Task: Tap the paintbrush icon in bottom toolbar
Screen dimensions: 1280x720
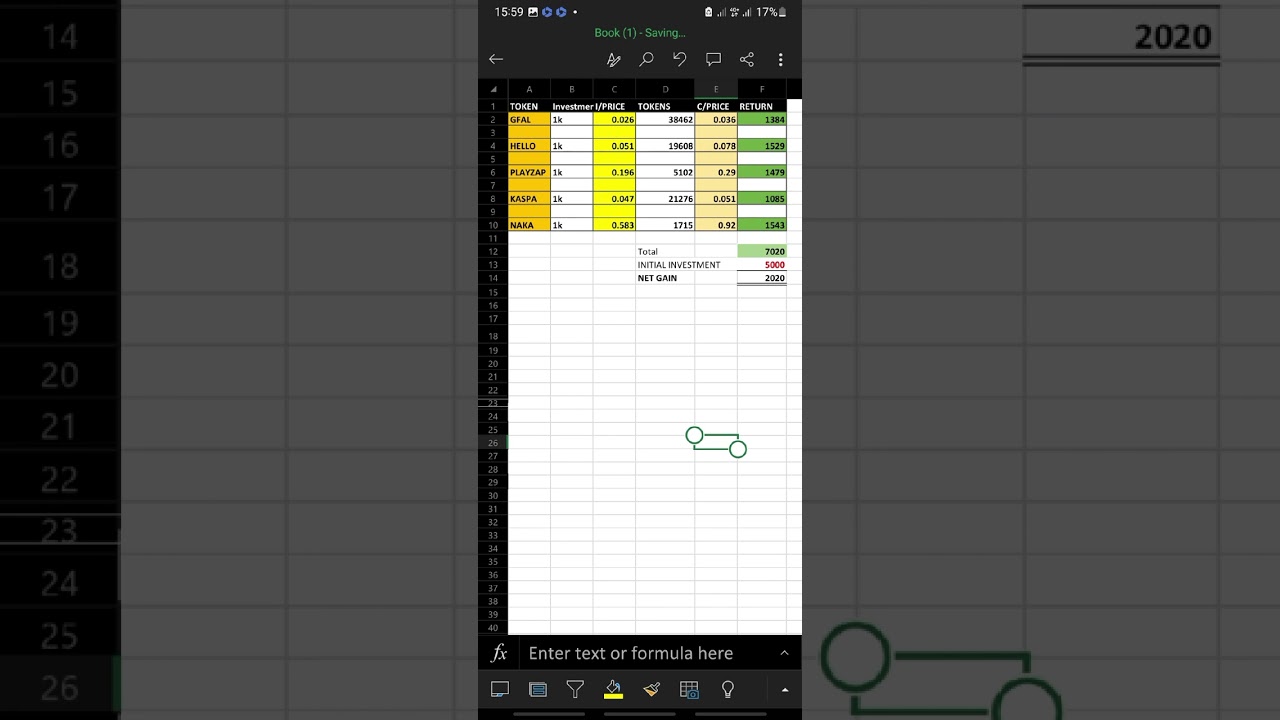Action: point(651,689)
